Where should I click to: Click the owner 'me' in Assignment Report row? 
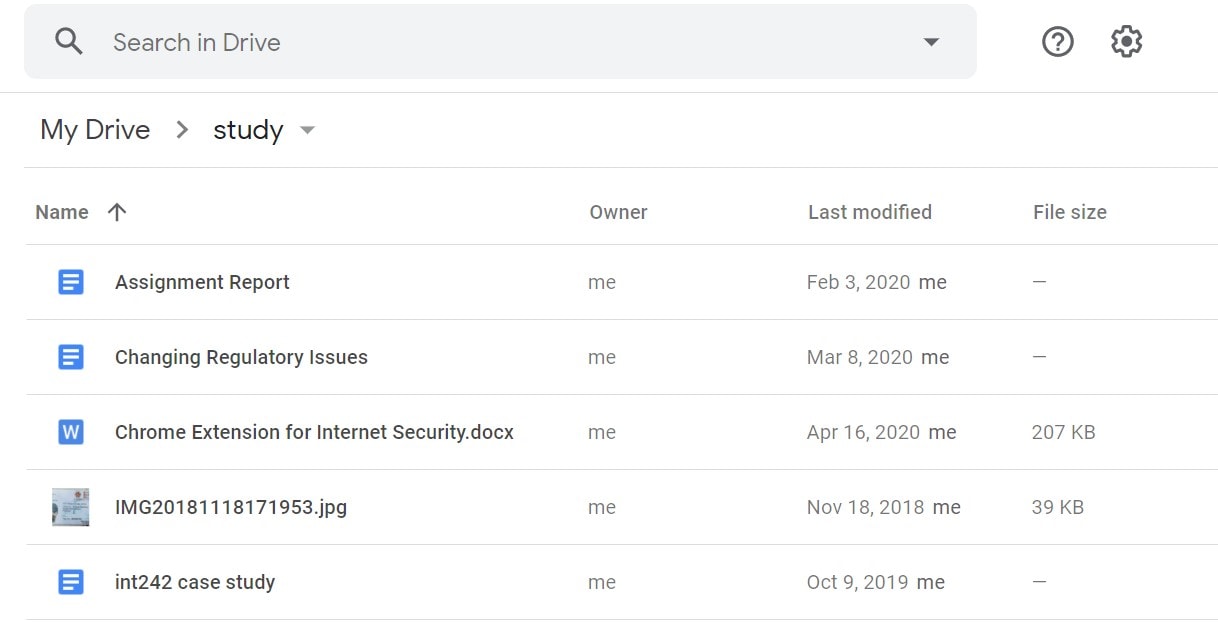point(602,283)
